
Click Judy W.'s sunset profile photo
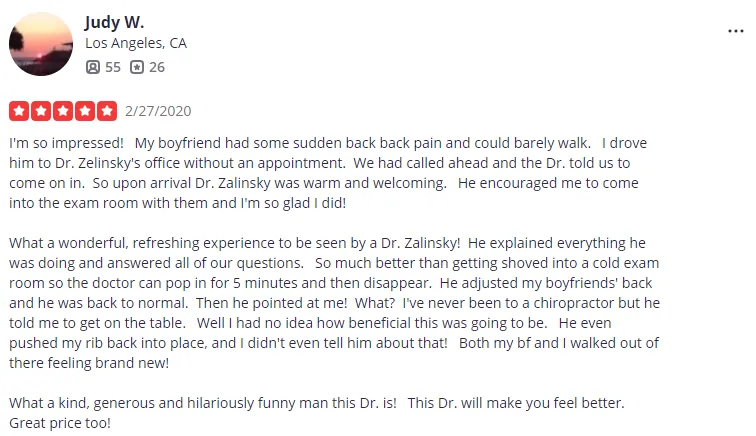[41, 44]
